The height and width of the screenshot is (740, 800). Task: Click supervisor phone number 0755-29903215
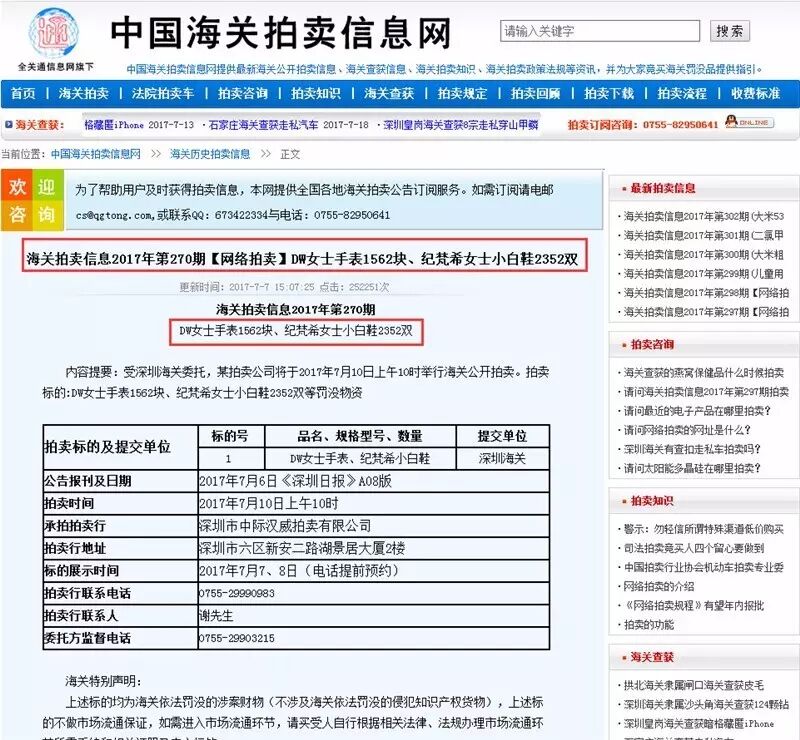tap(237, 638)
